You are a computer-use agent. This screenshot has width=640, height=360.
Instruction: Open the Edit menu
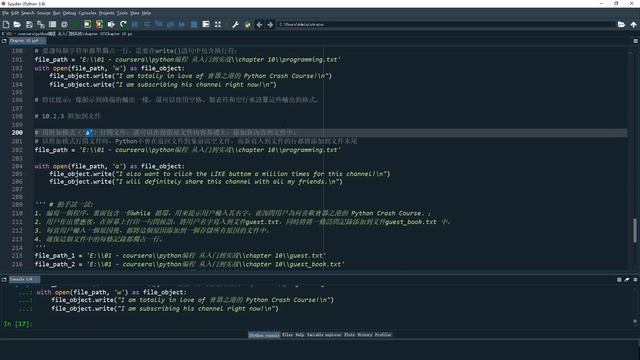pyautogui.click(x=15, y=13)
